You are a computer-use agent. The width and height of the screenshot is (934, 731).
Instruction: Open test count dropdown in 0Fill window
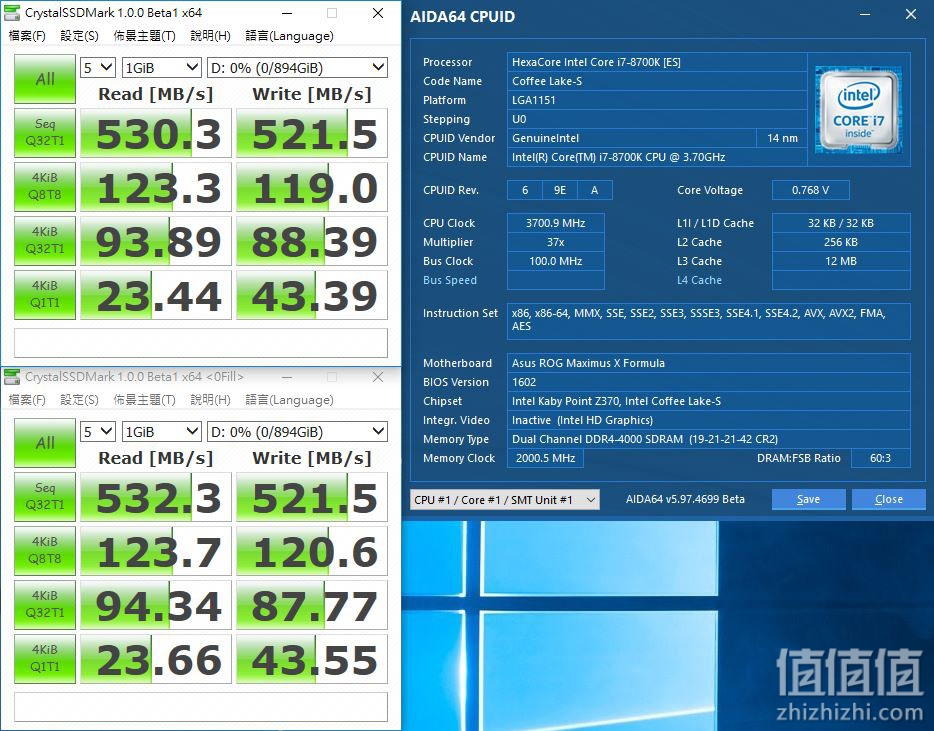[x=98, y=432]
